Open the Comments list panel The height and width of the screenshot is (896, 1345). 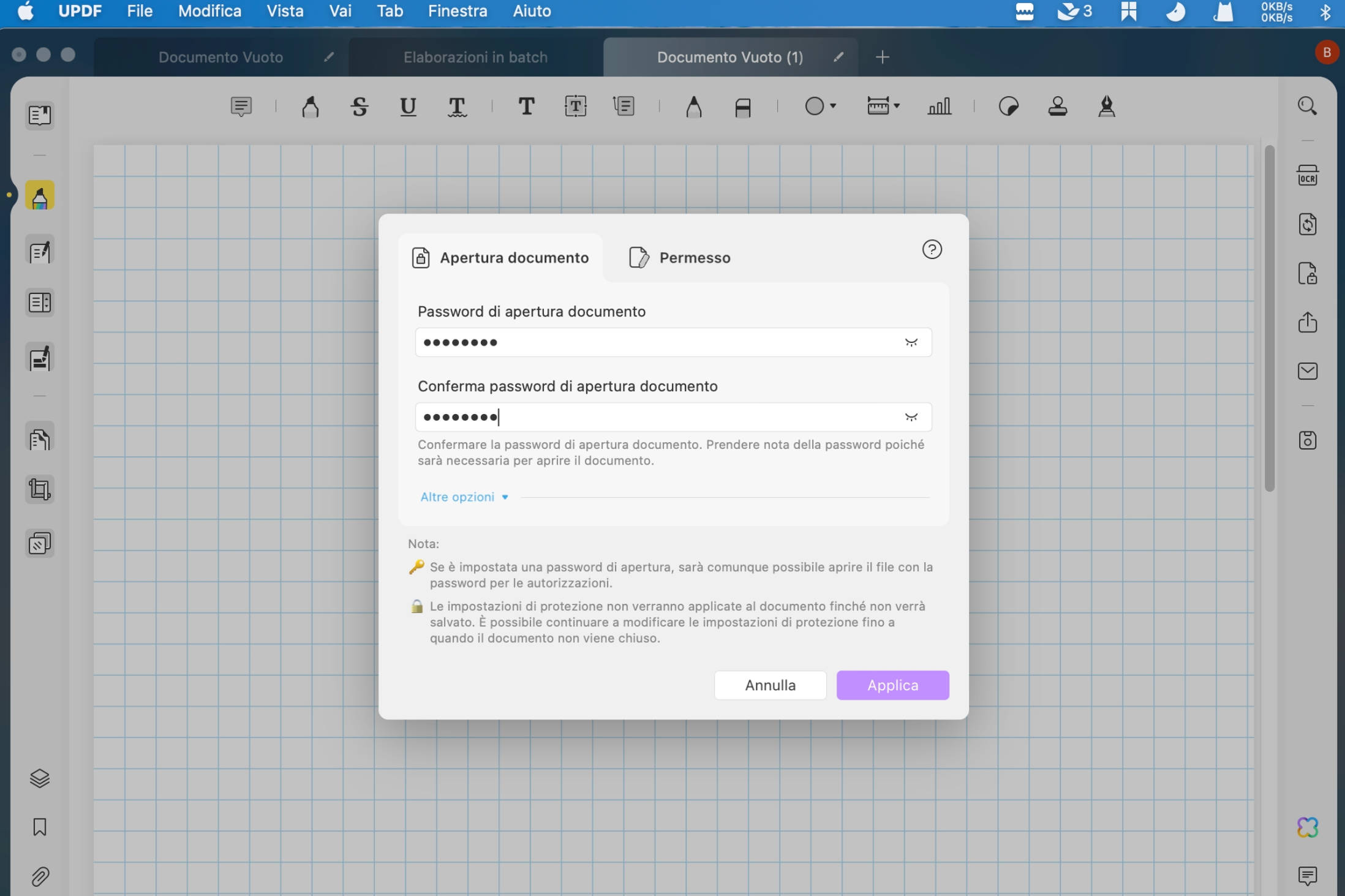[x=1308, y=876]
